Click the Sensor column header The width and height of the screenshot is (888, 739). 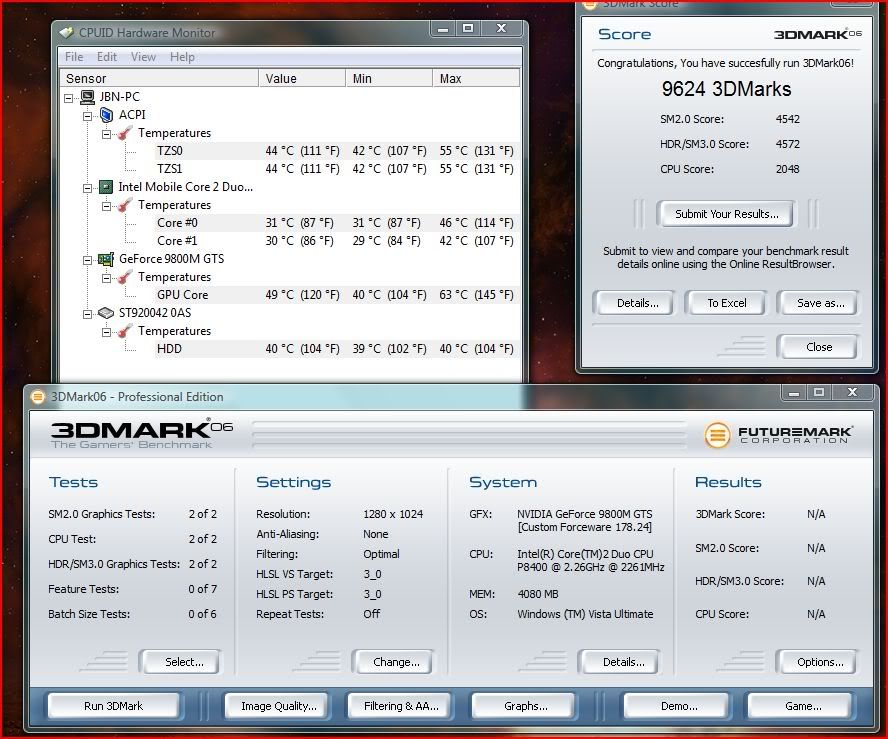coord(159,78)
